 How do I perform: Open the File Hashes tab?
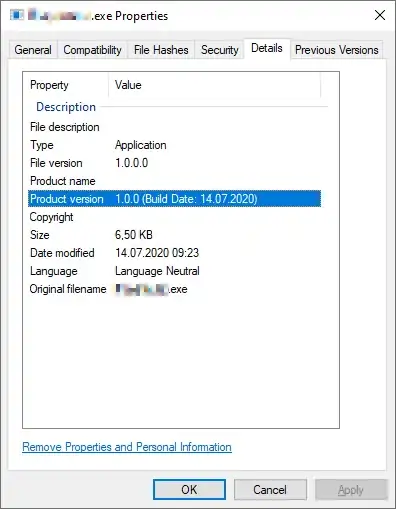point(161,50)
